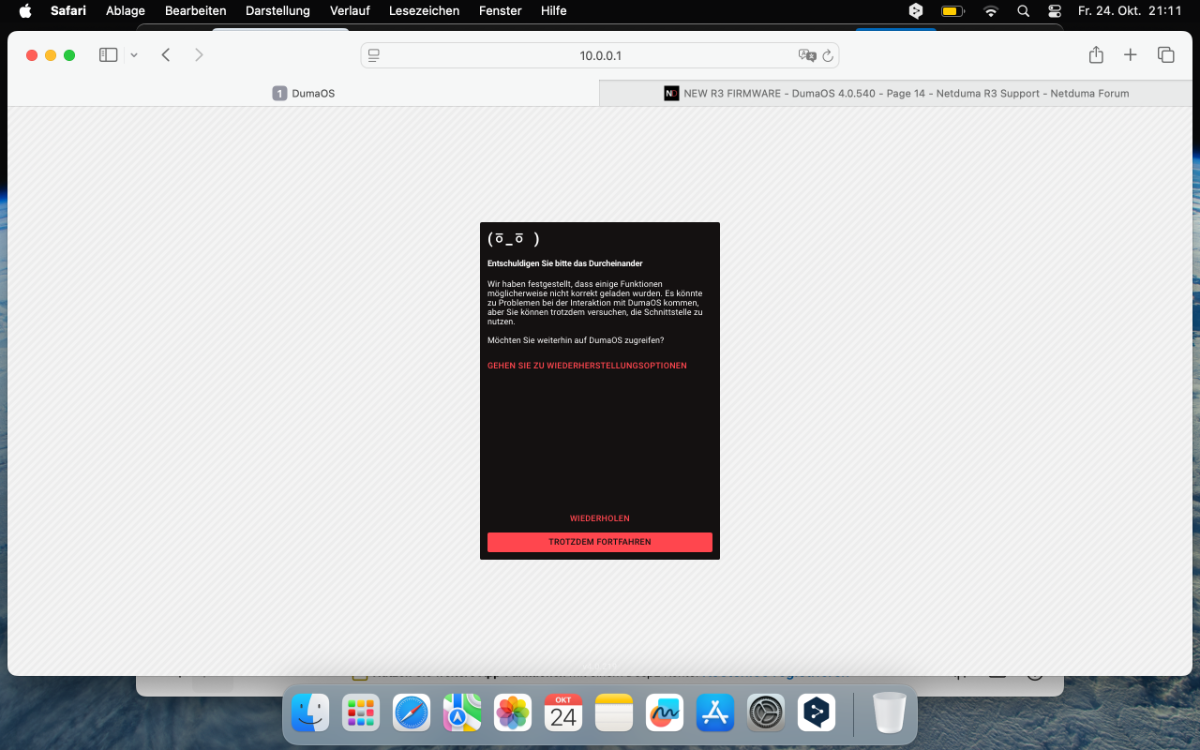Viewport: 1200px width, 750px height.
Task: Click the TROTZDEM FORTFAHREN button
Action: (x=600, y=542)
